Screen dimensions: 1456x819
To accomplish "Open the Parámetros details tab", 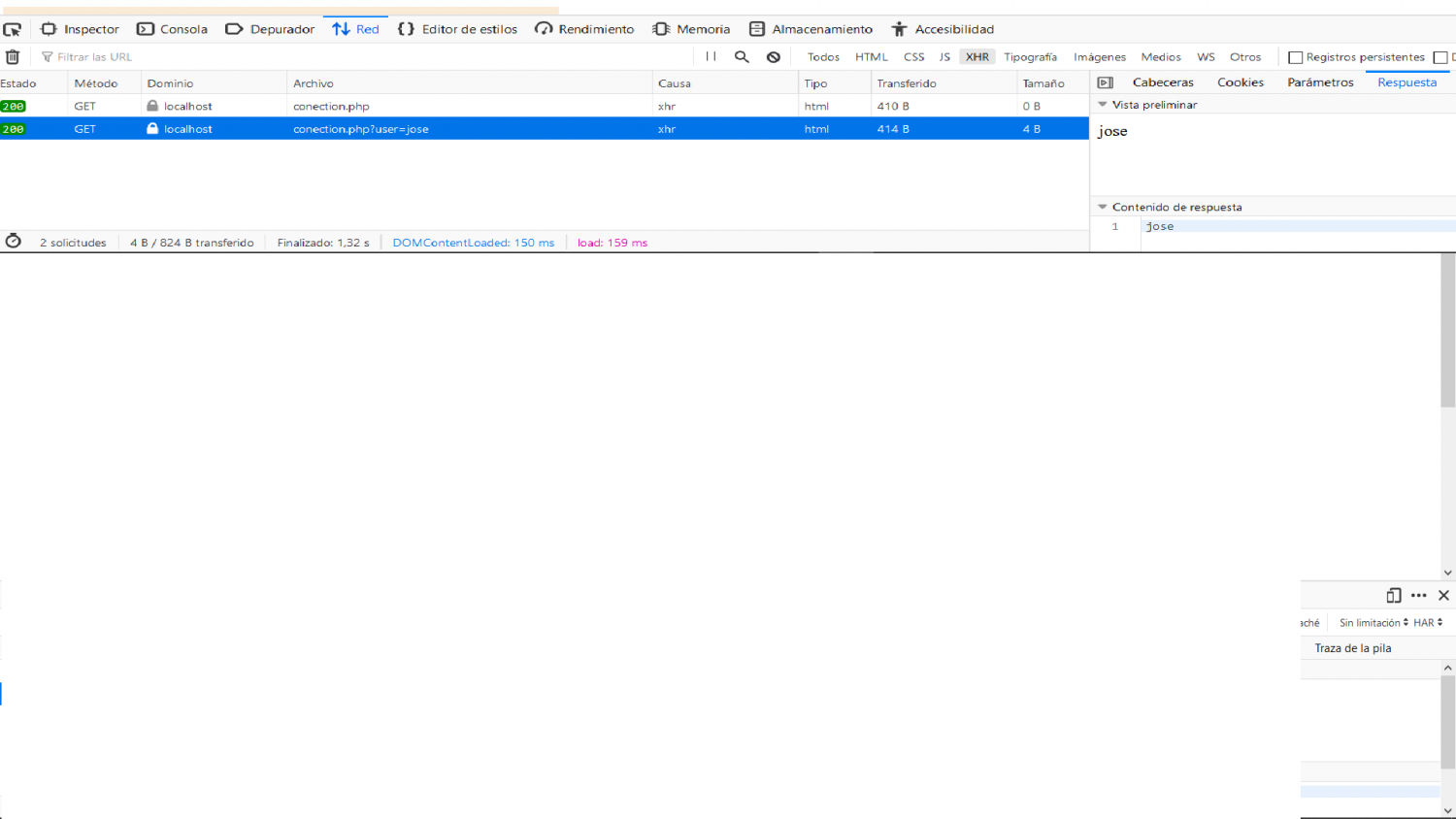I will 1320,82.
